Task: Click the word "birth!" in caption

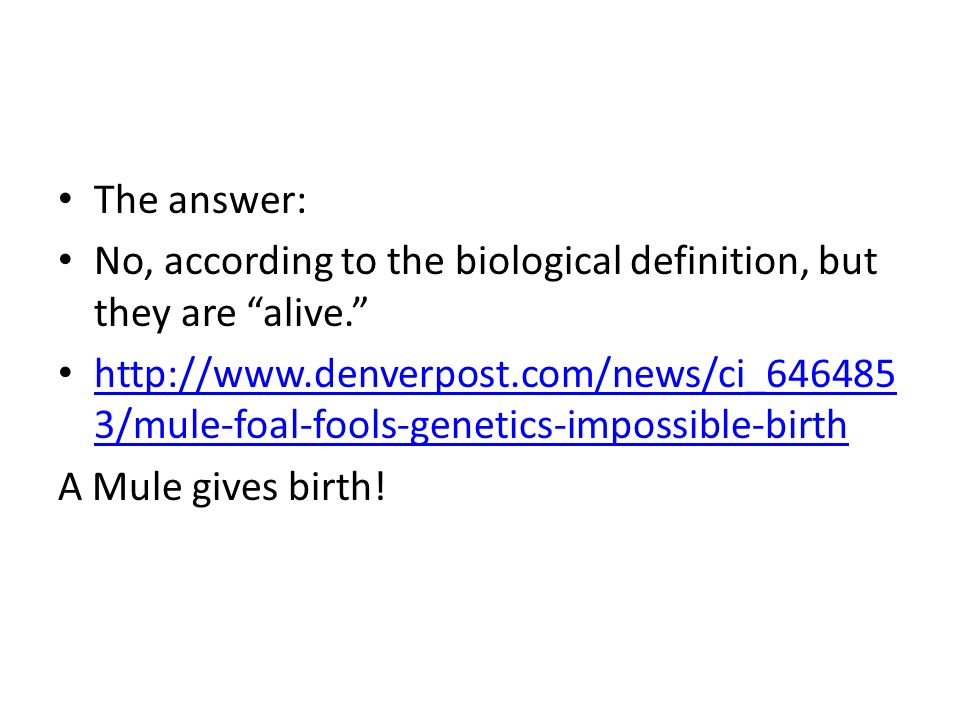Action: point(337,487)
